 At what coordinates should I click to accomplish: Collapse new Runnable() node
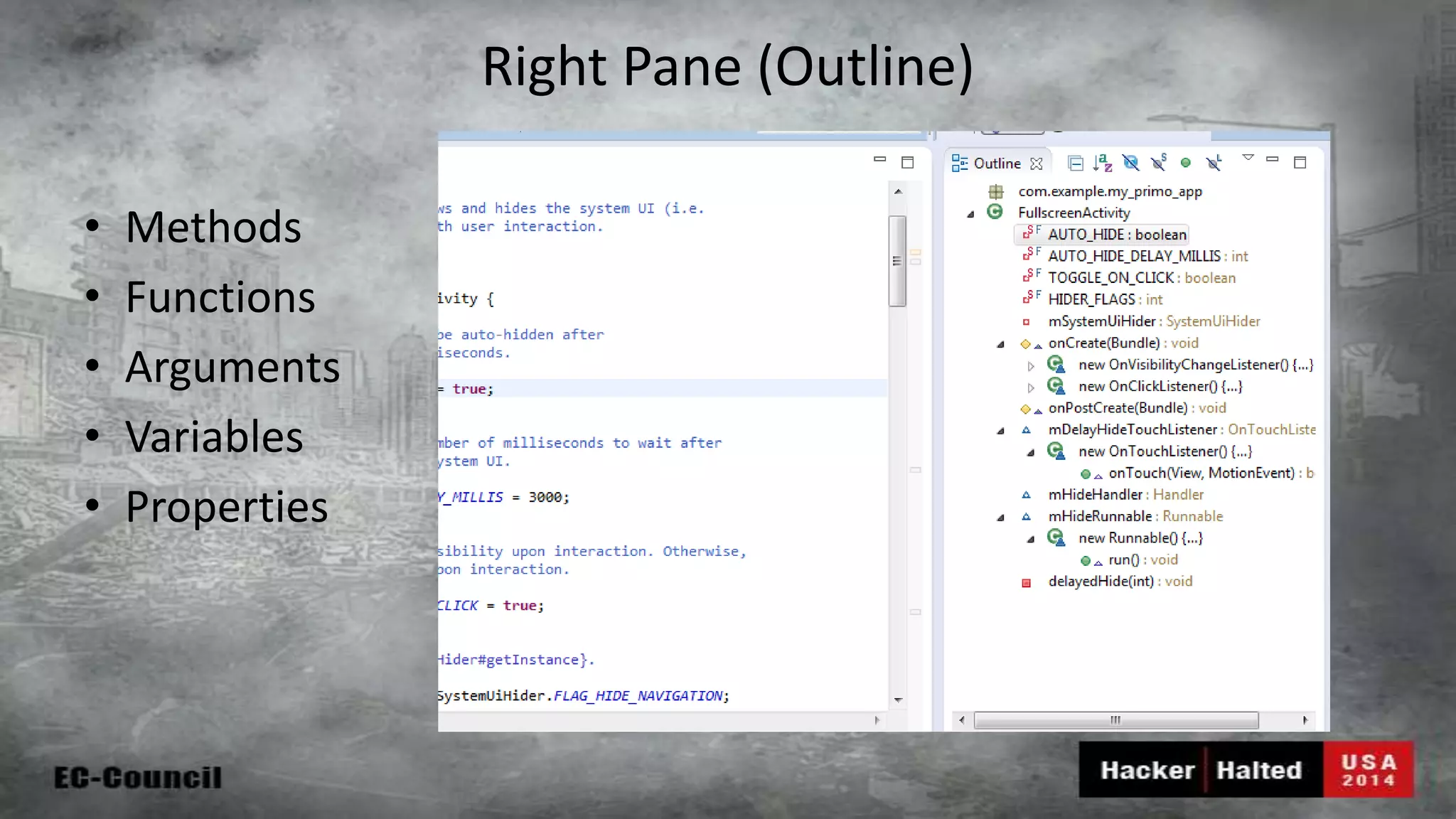coord(1030,540)
